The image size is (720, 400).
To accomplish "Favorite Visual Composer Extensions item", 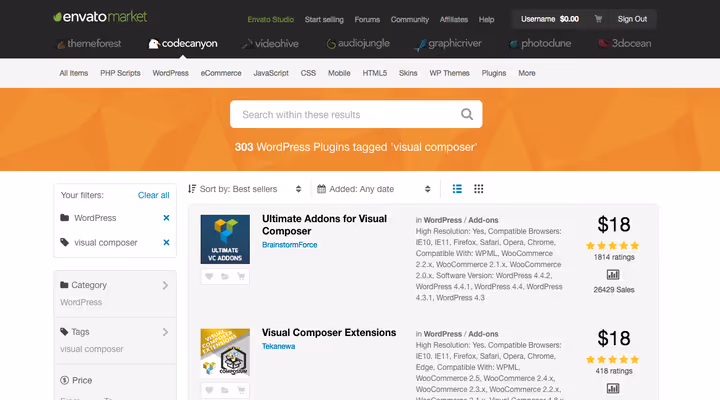I will 209,390.
